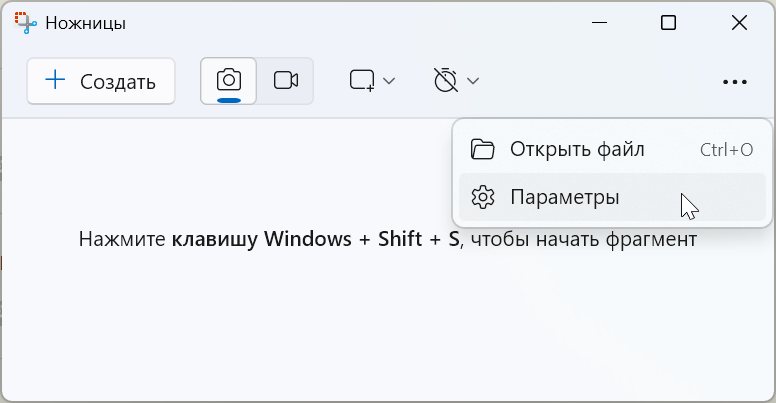Close the Ножницы window
This screenshot has height=403, width=776.
tap(739, 23)
